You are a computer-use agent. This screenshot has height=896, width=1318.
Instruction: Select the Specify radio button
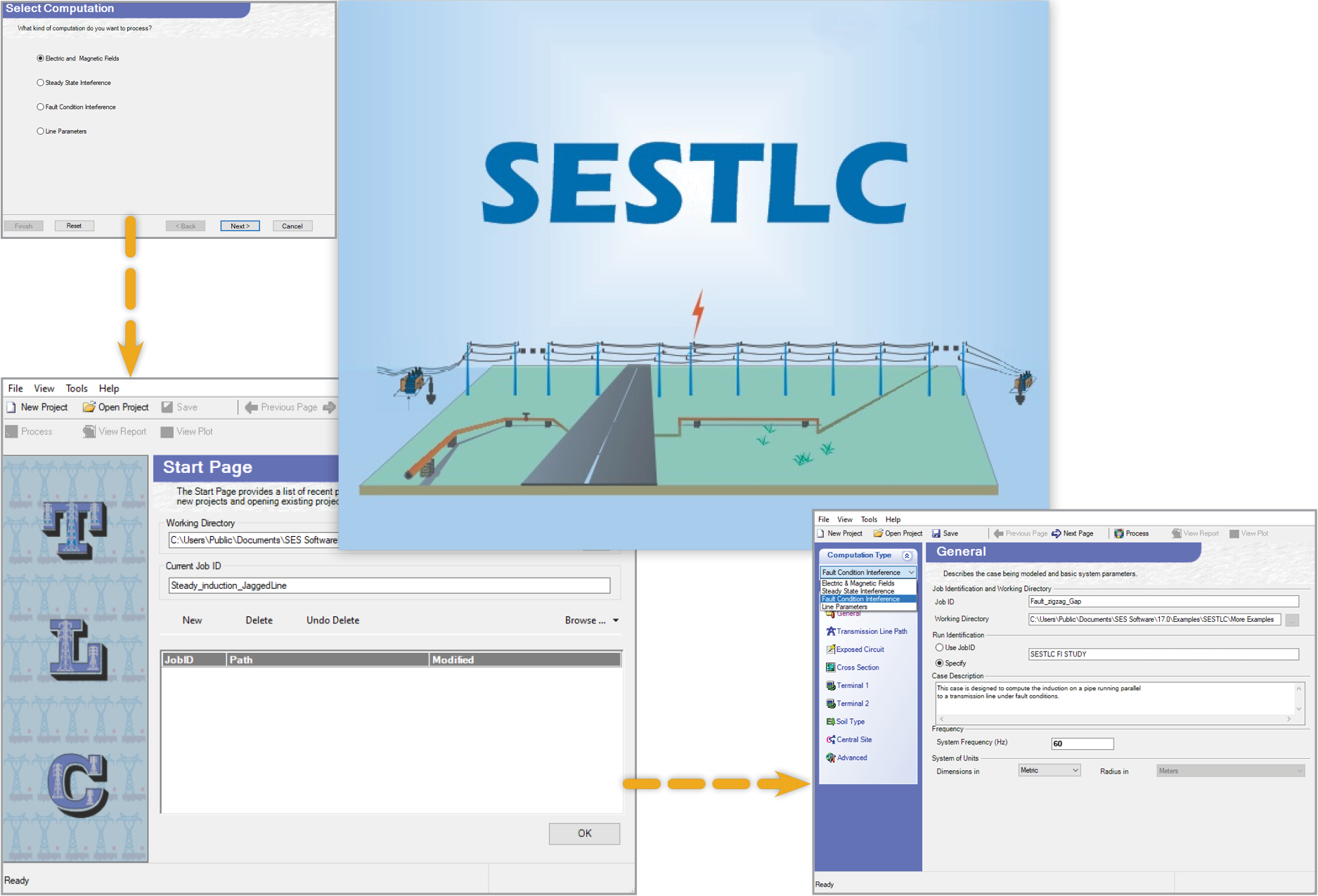tap(939, 663)
